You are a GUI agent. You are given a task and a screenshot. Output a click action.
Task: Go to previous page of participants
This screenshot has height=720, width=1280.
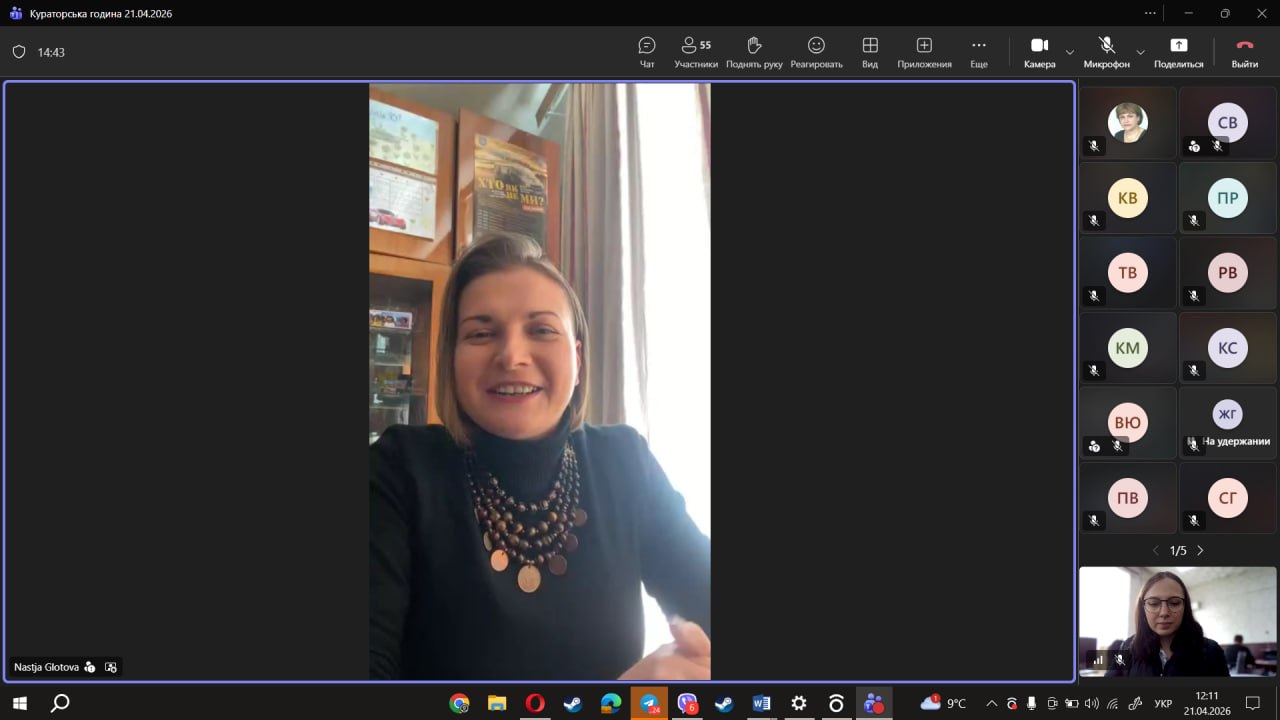[1156, 551]
